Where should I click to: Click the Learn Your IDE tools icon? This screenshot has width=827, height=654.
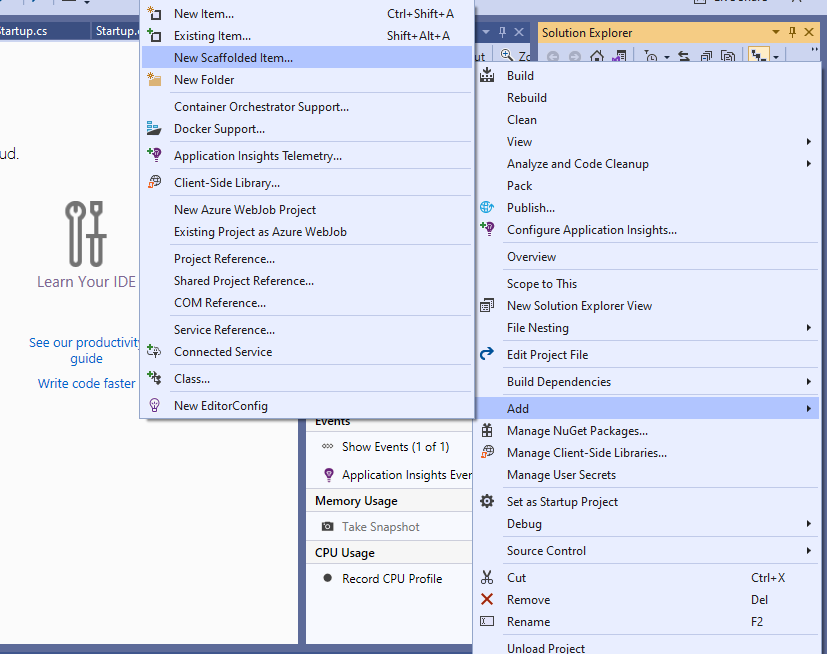(x=85, y=234)
